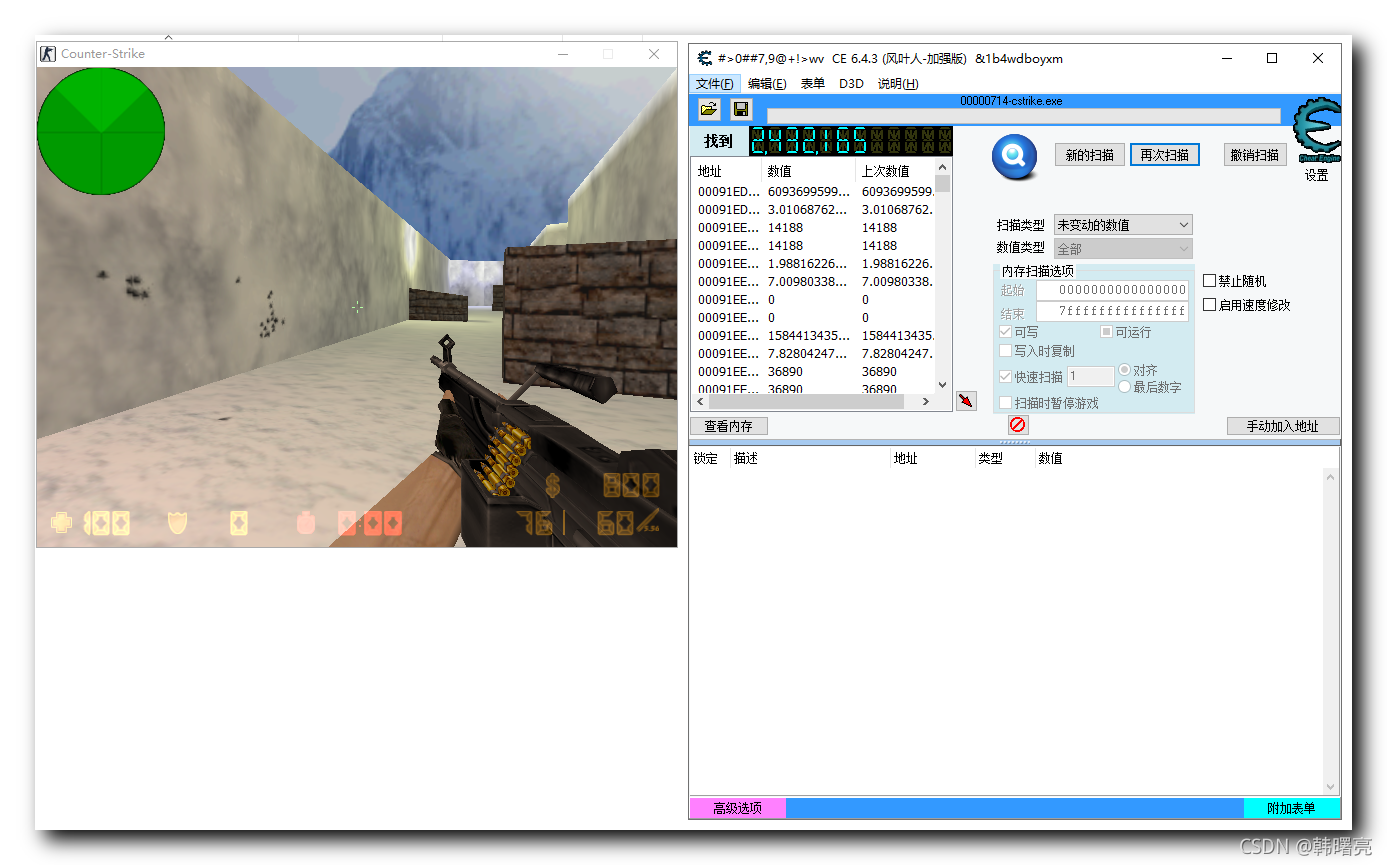Click the scan progress bar

coord(1023,116)
